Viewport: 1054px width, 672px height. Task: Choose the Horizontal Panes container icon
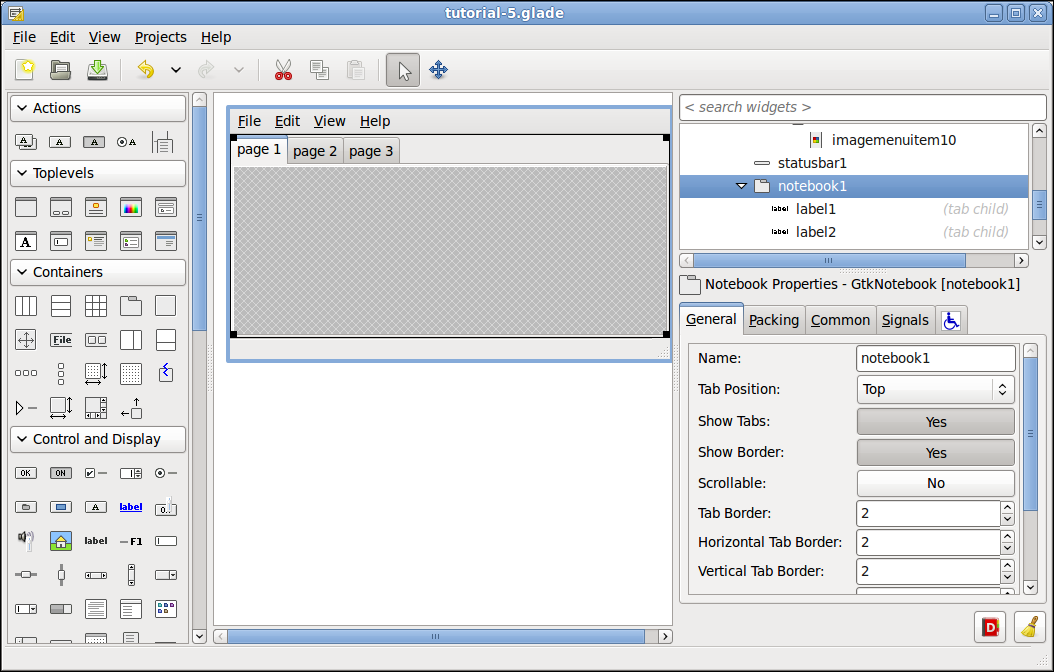click(130, 340)
